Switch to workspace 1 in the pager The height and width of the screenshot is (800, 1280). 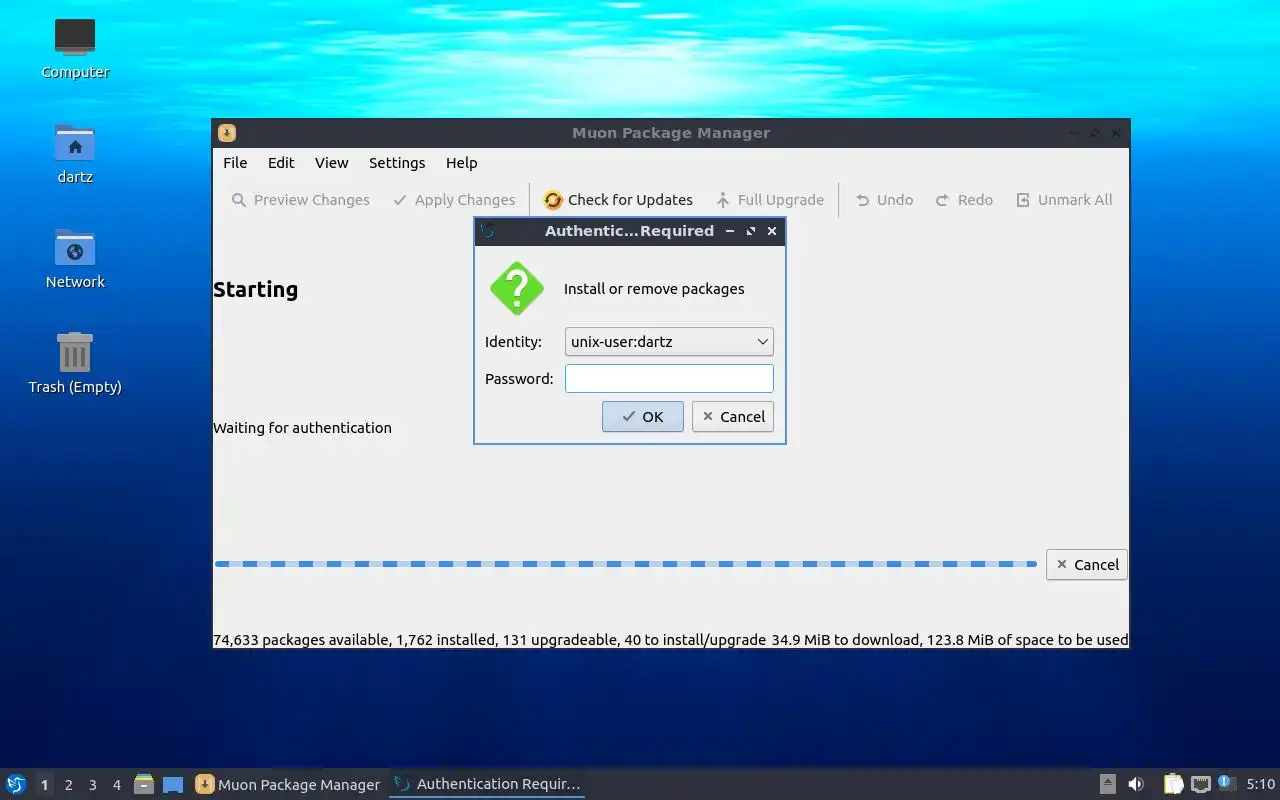pos(44,785)
